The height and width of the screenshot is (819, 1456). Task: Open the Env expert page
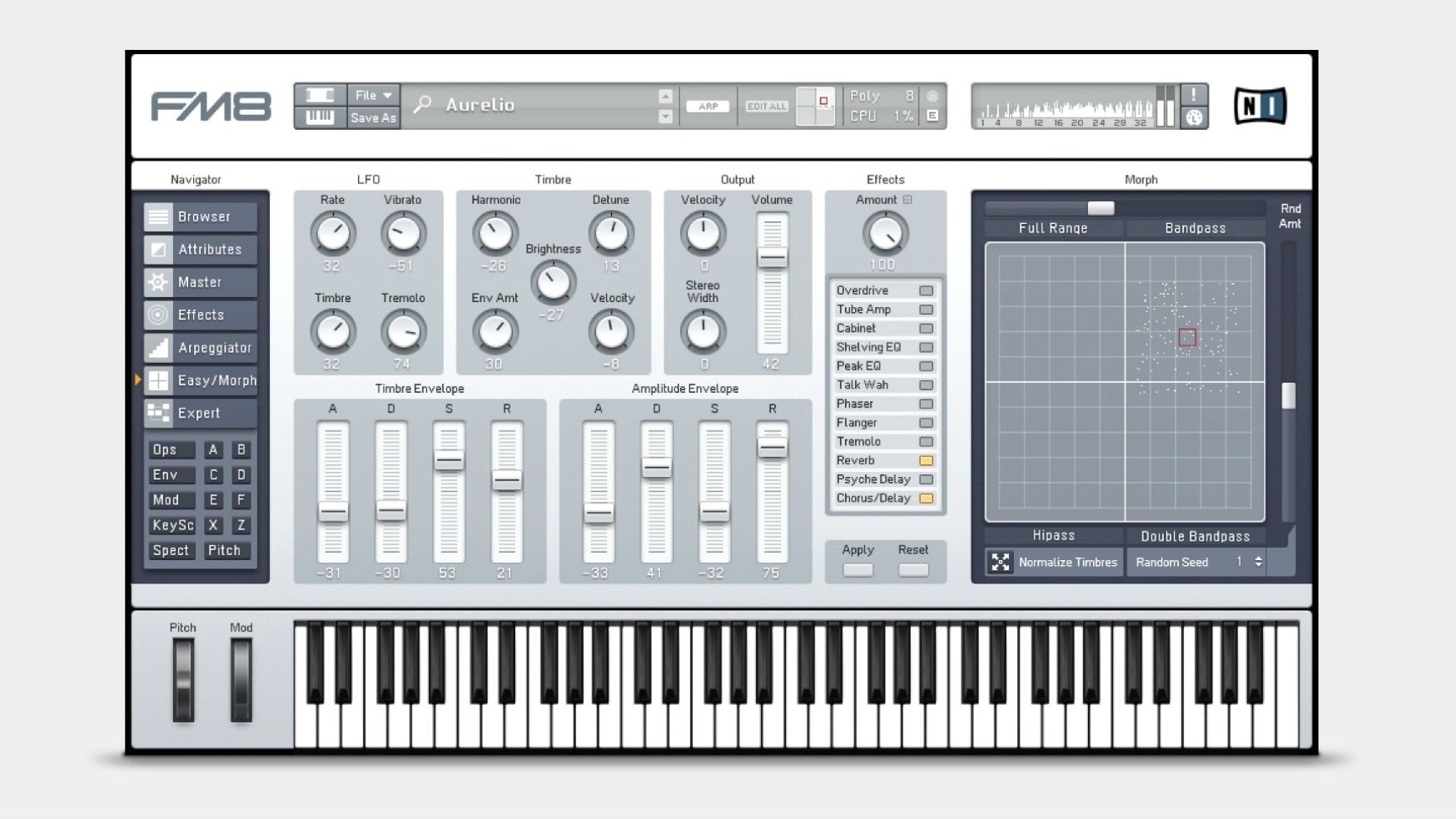[x=171, y=474]
